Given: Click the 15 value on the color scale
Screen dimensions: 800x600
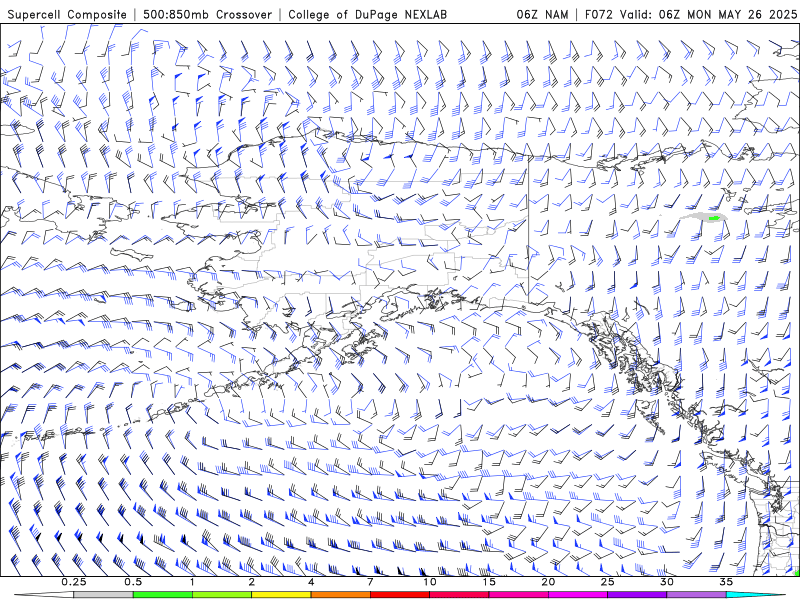Looking at the screenshot, I should pyautogui.click(x=489, y=582).
